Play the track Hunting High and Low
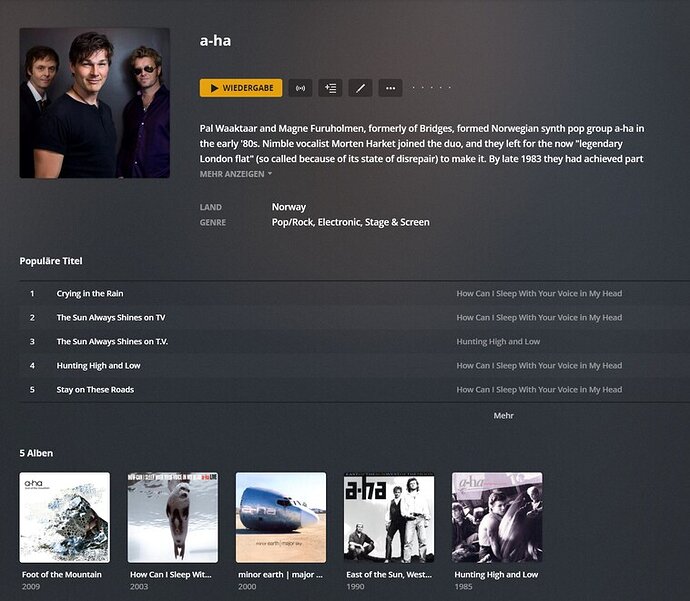690x601 pixels. pos(98,366)
